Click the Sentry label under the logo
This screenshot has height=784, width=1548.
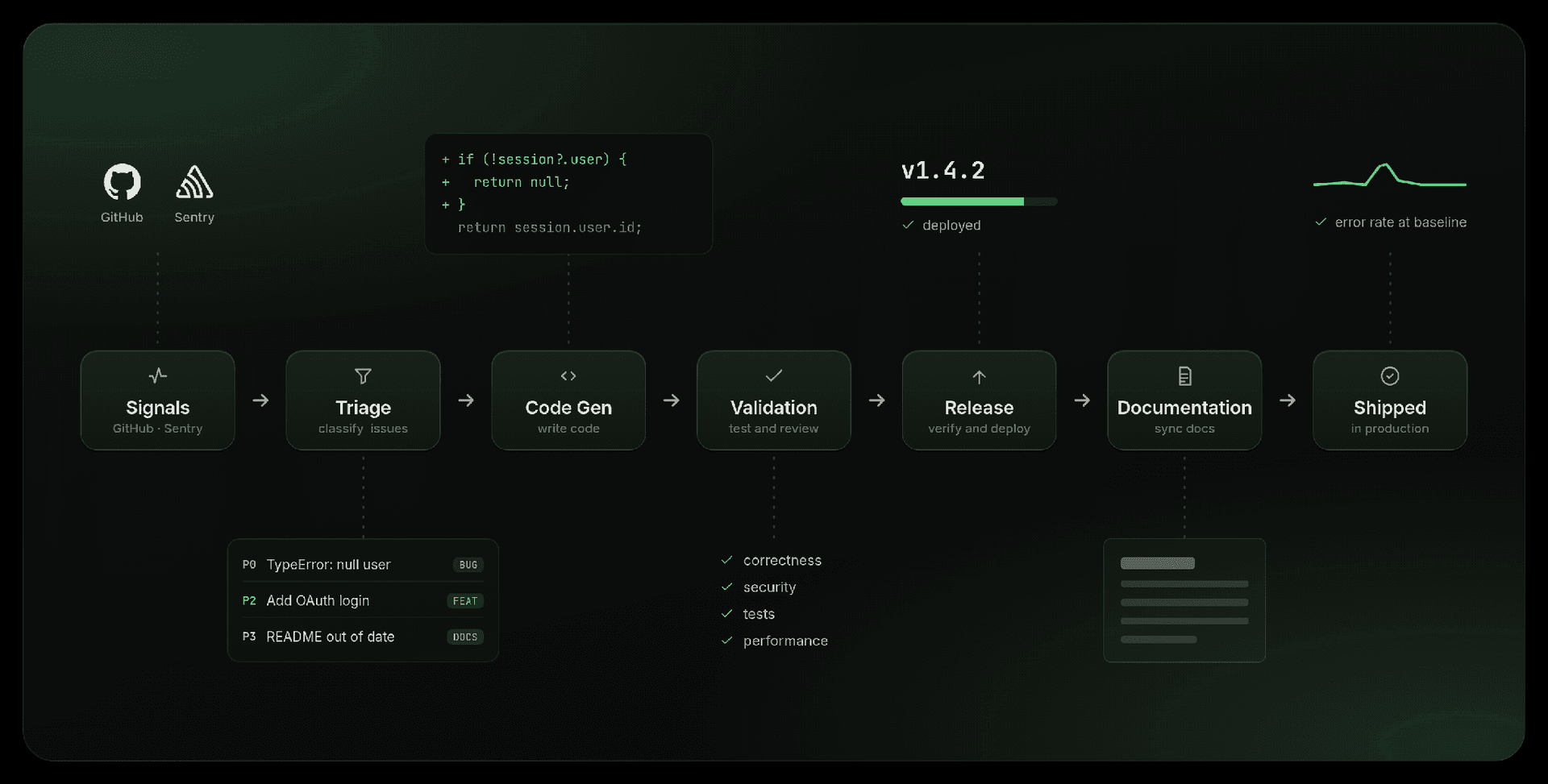(x=194, y=217)
